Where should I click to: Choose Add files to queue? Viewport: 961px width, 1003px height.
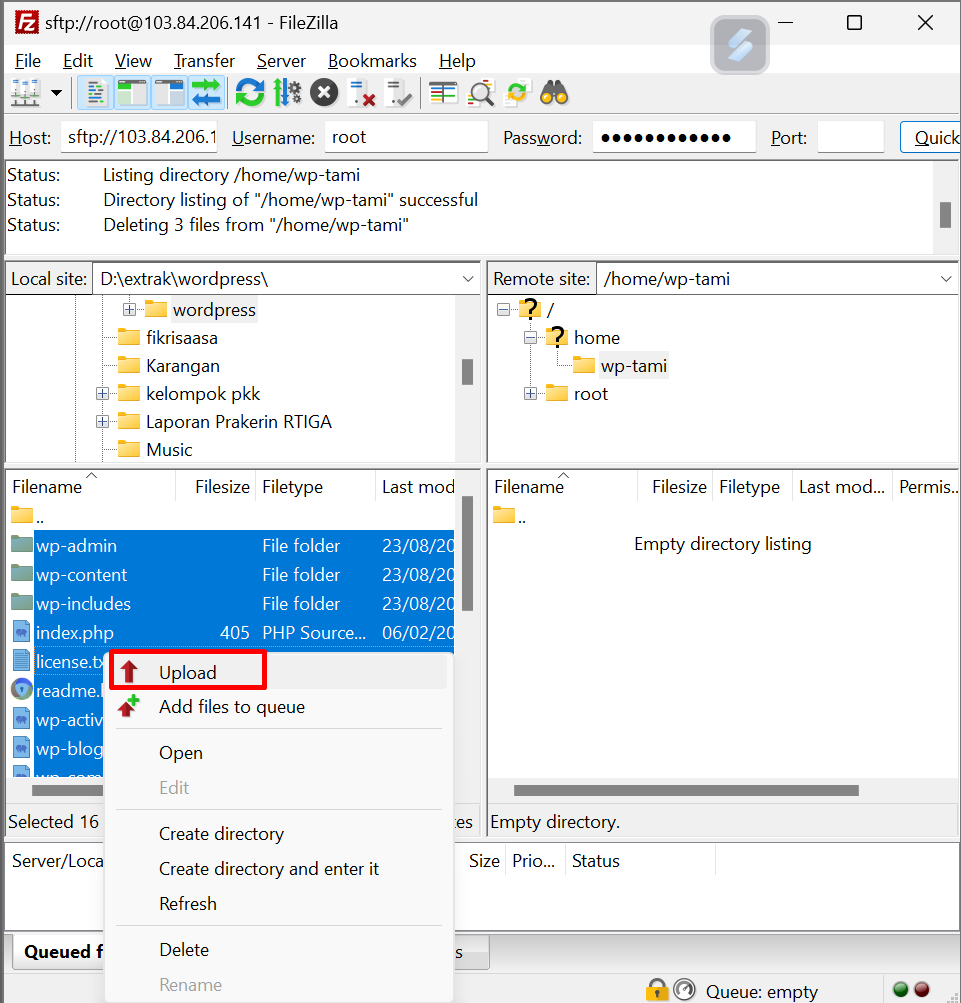[232, 707]
